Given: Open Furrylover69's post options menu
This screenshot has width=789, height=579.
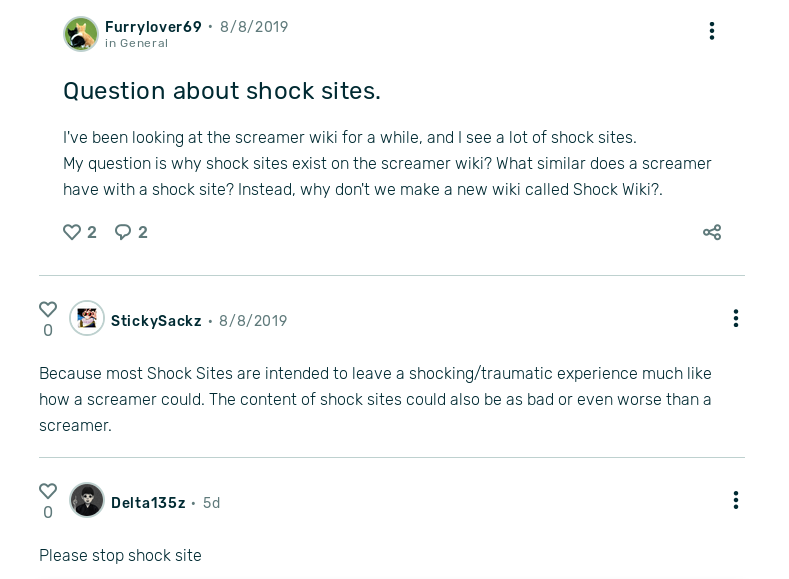Looking at the screenshot, I should pos(712,31).
